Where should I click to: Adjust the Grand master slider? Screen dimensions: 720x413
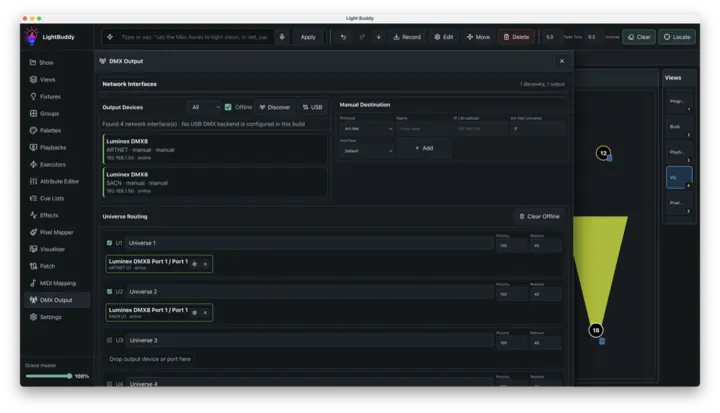pyautogui.click(x=49, y=376)
